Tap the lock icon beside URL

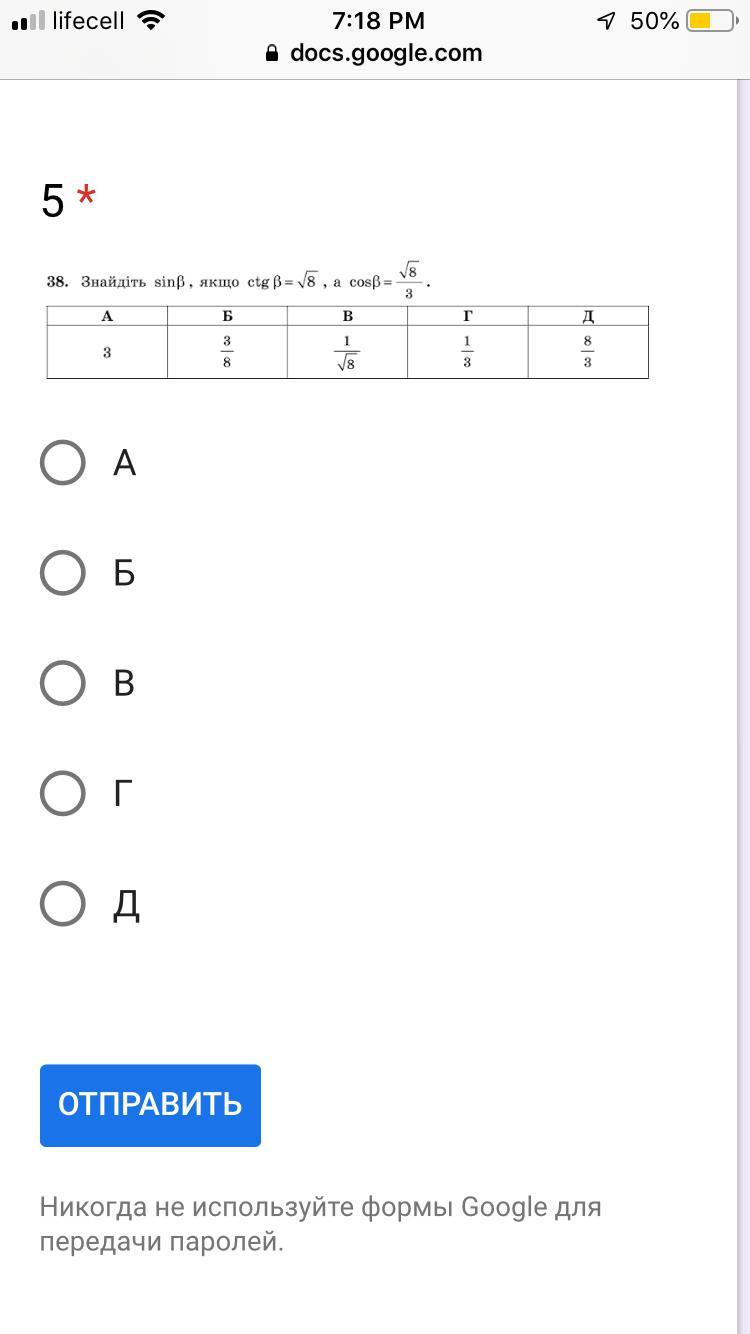point(272,54)
